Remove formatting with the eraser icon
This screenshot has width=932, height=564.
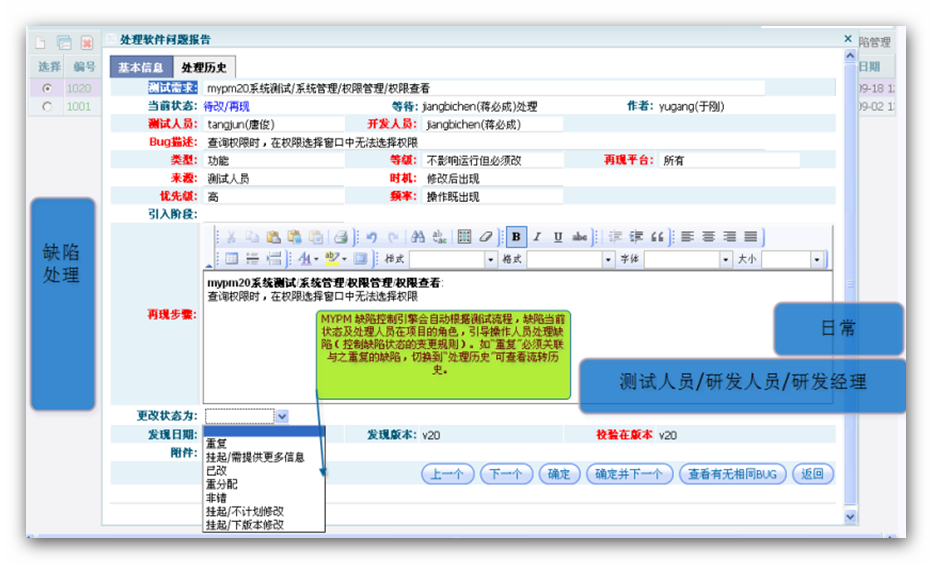[486, 237]
